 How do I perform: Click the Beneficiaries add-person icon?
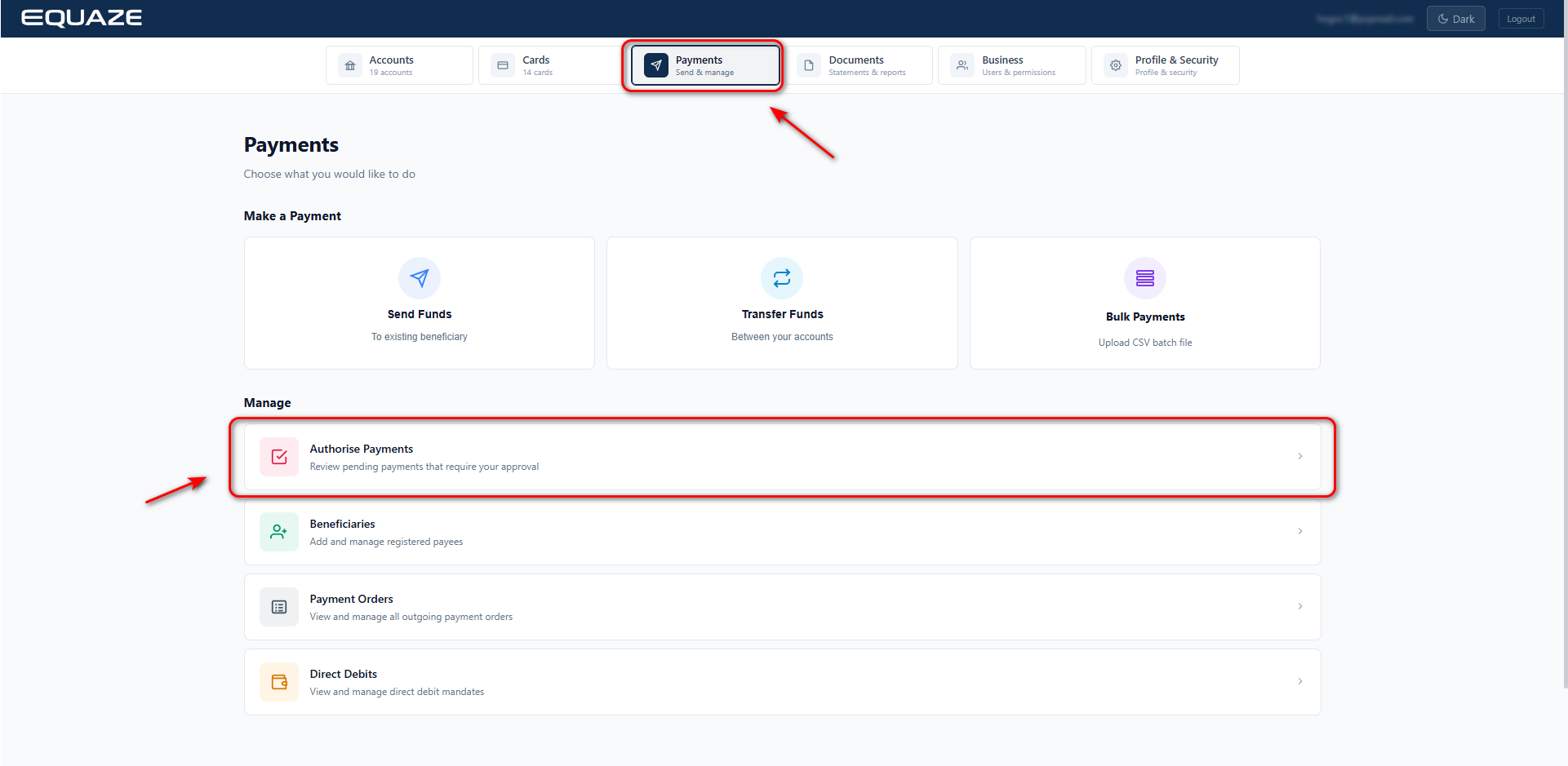point(279,532)
